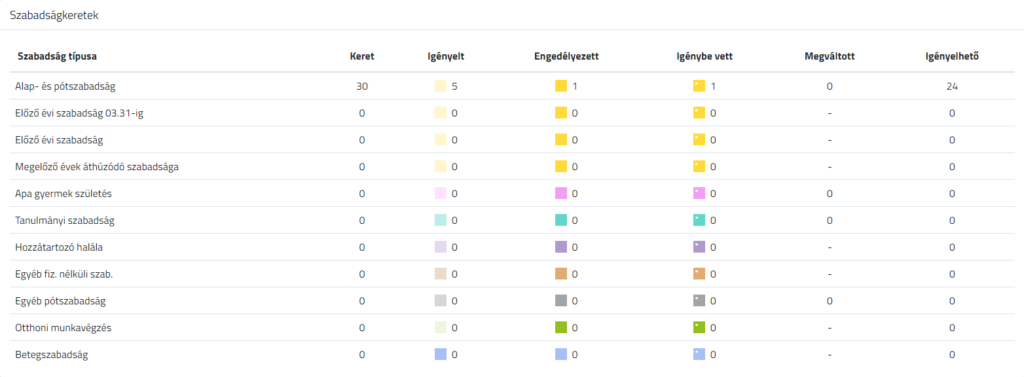
Task: Click the Engedélyezett column header
Action: coord(566,56)
